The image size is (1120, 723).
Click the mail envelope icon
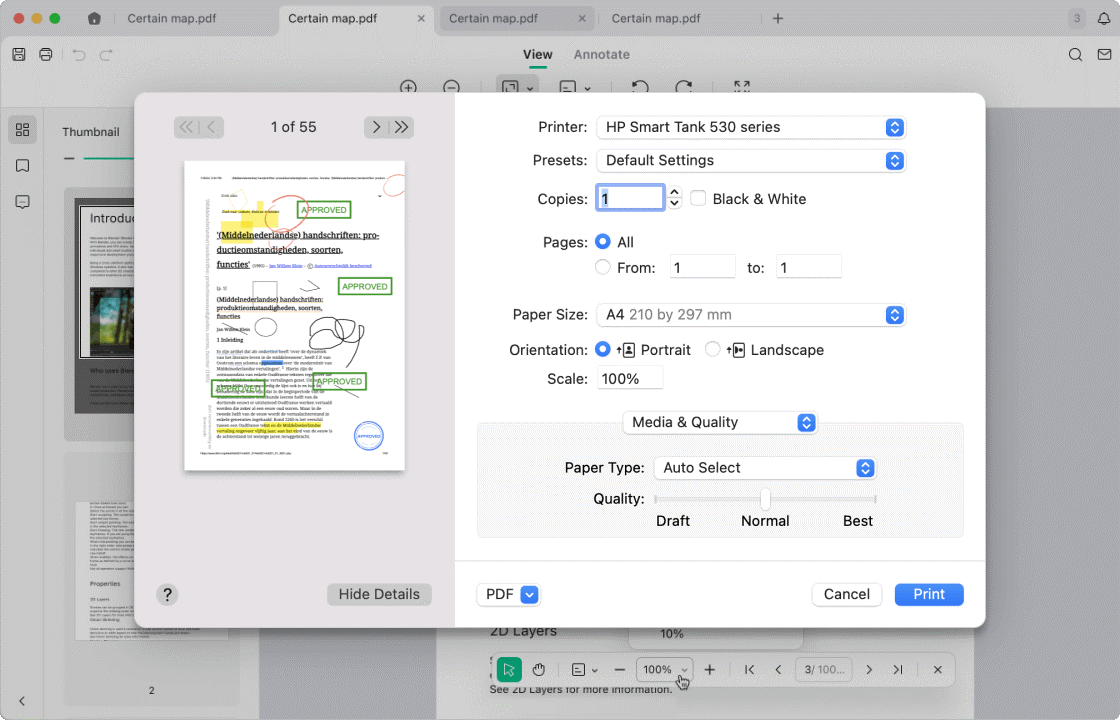(1104, 54)
